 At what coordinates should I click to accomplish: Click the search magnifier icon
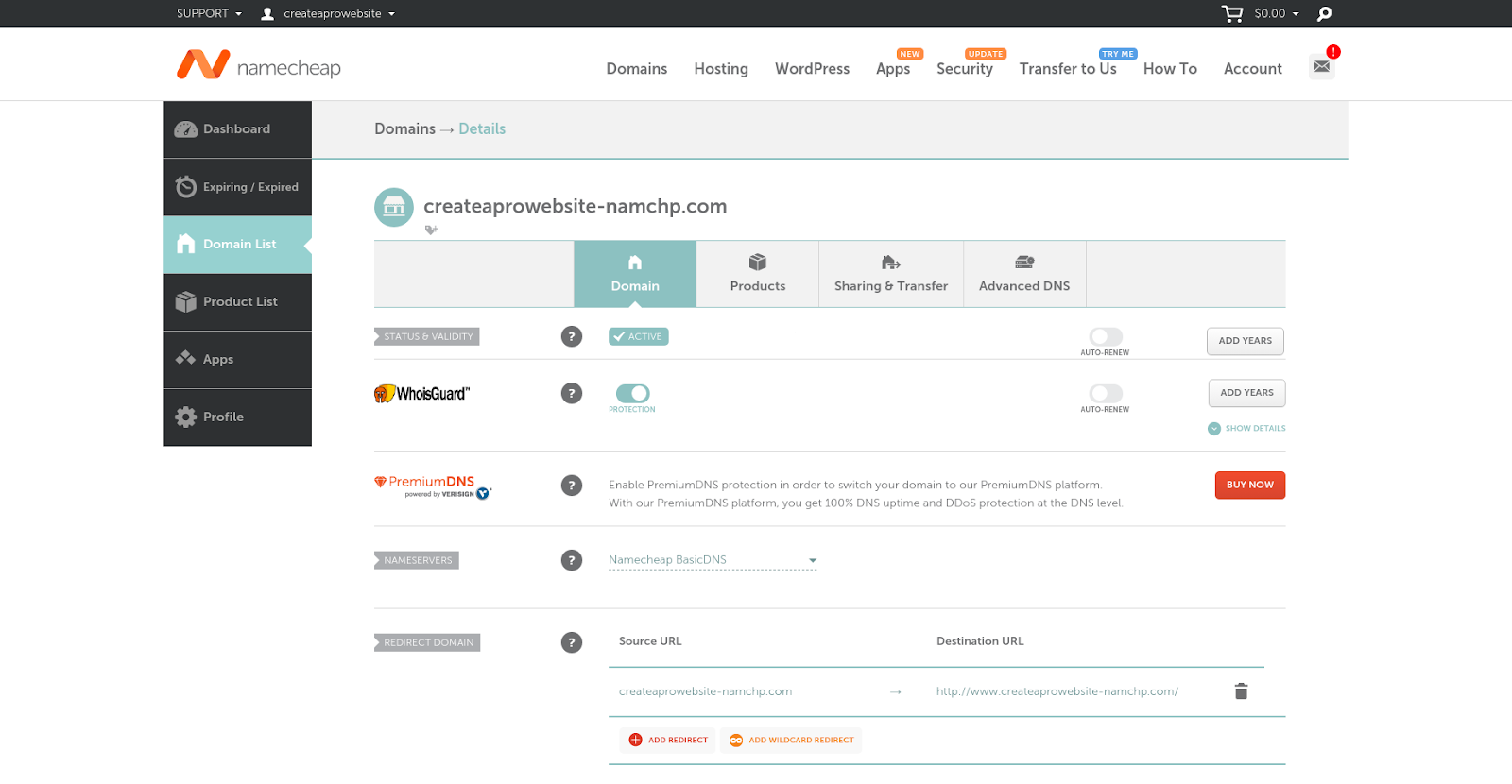tap(1324, 13)
